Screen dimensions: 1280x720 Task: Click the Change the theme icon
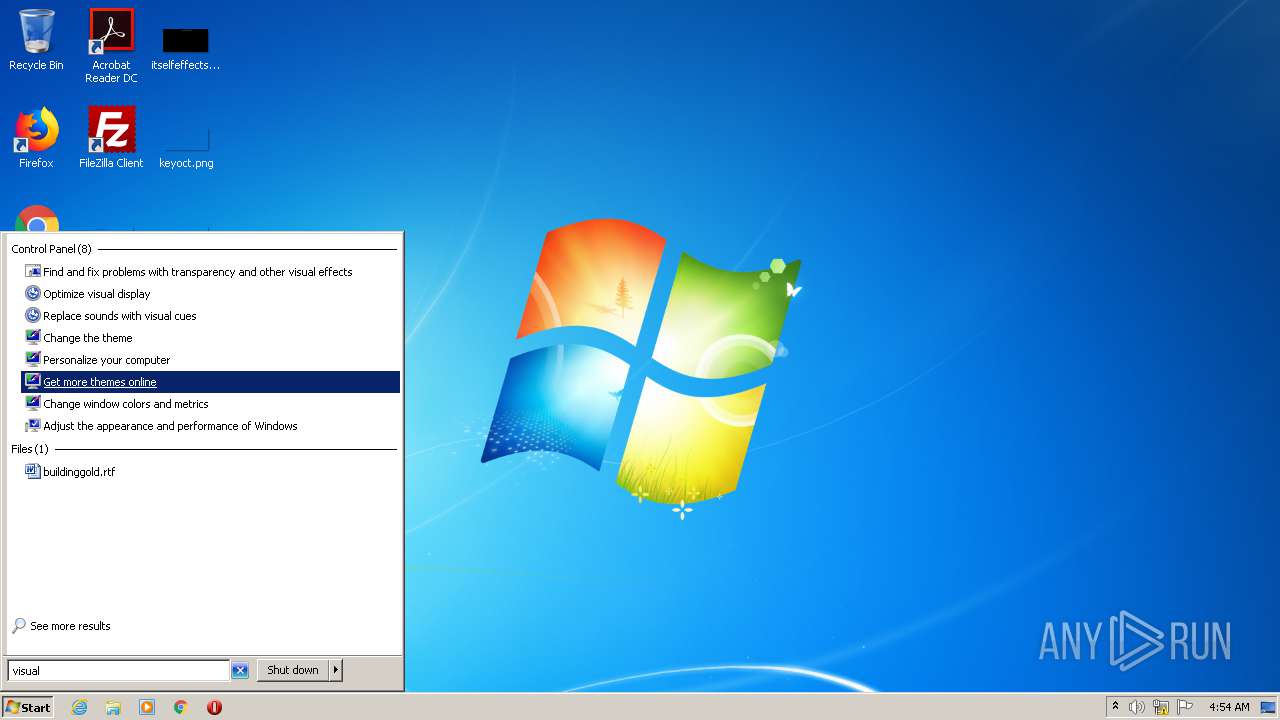pos(33,338)
